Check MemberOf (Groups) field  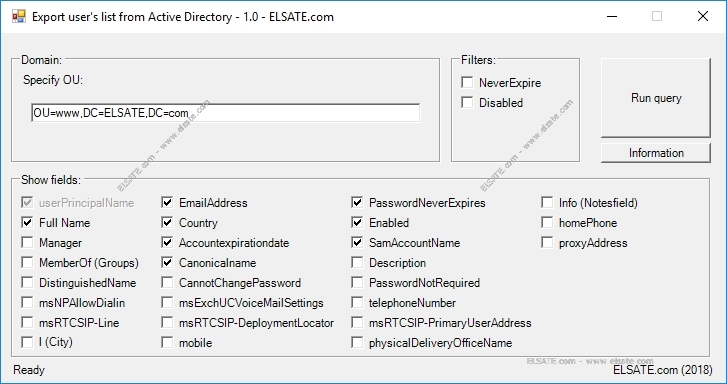27,262
